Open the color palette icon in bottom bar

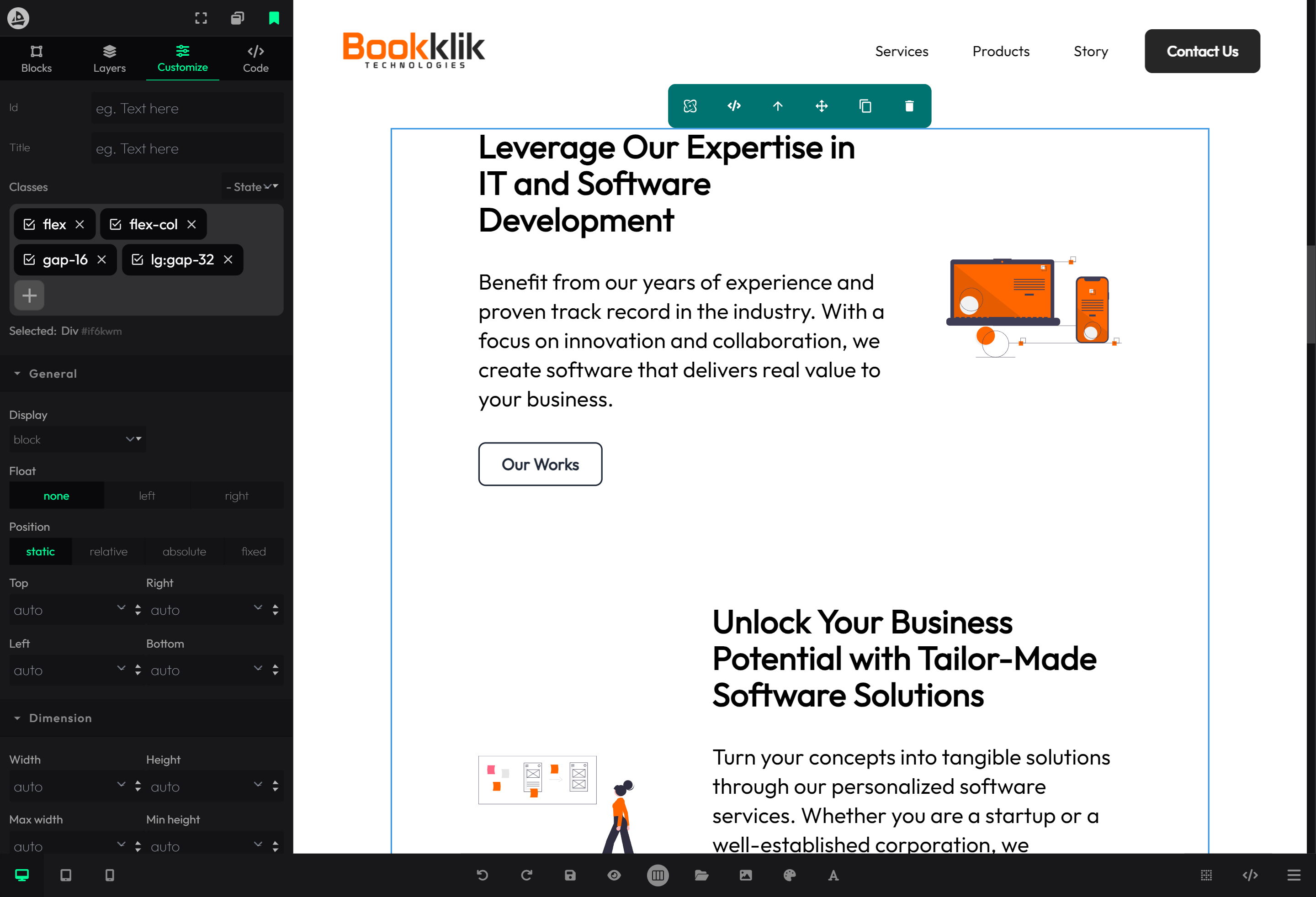pos(790,875)
